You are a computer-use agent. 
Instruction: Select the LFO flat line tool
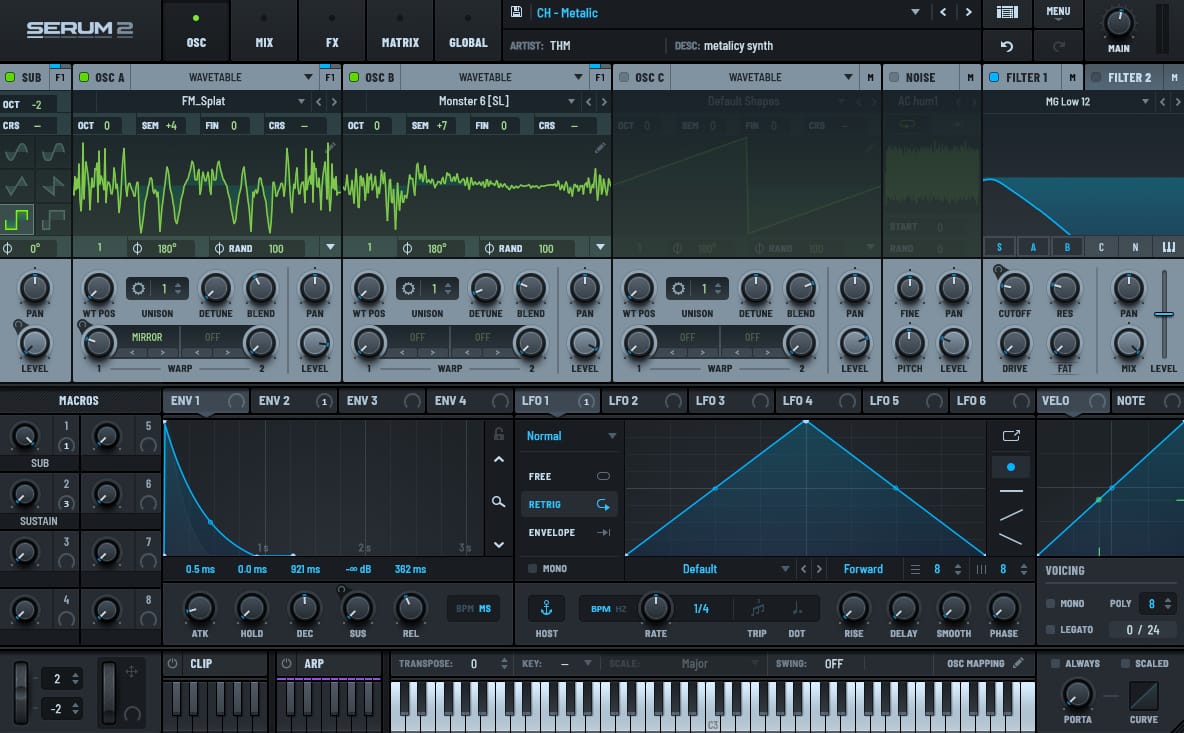[1010, 491]
